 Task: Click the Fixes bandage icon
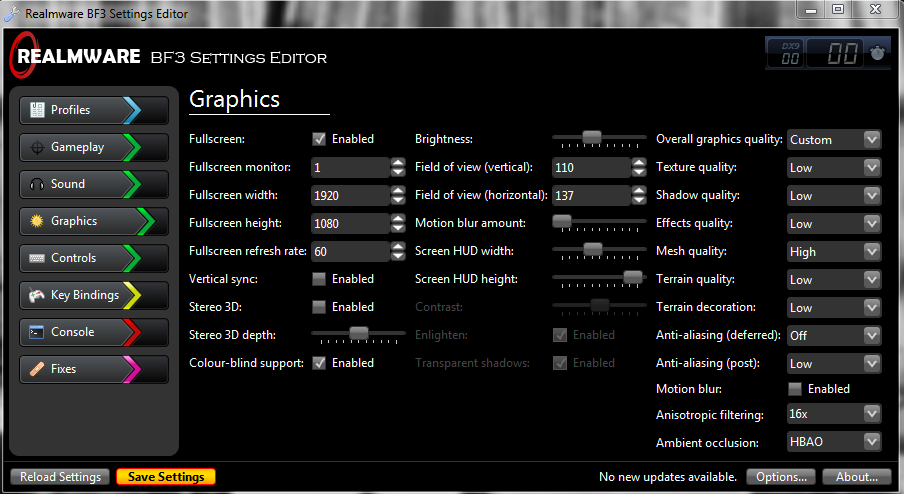(37, 369)
